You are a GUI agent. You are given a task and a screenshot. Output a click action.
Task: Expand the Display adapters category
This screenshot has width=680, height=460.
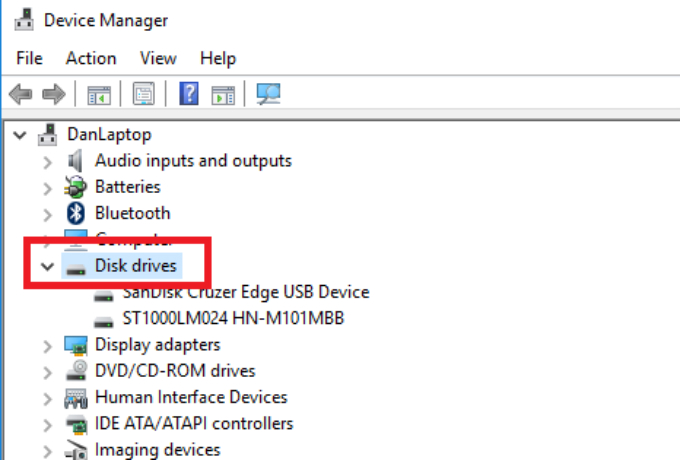[x=46, y=345]
